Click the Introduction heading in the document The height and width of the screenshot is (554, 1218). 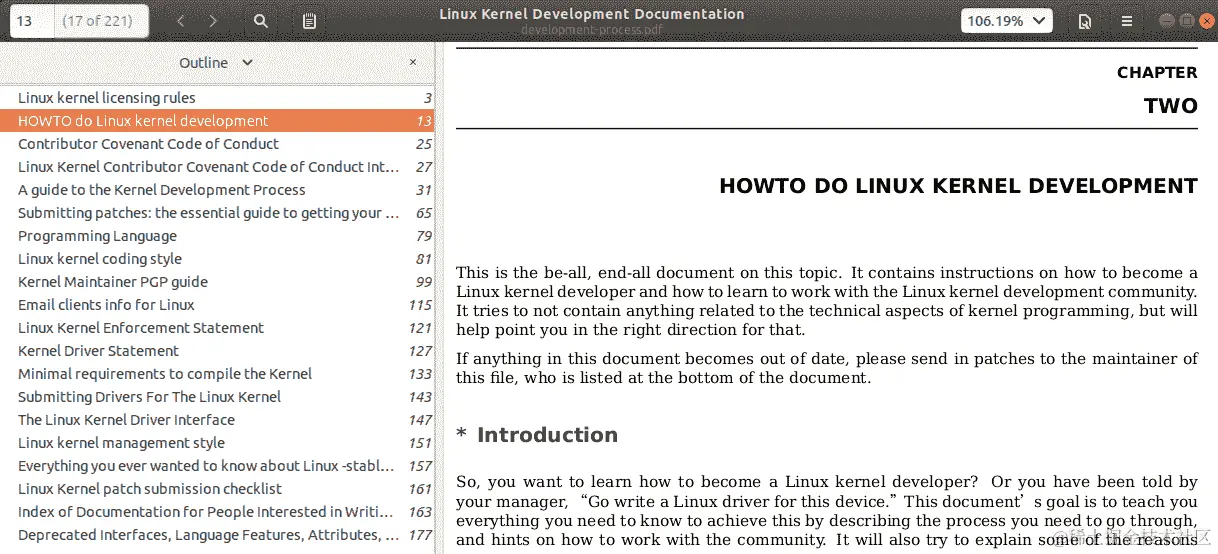tap(547, 435)
